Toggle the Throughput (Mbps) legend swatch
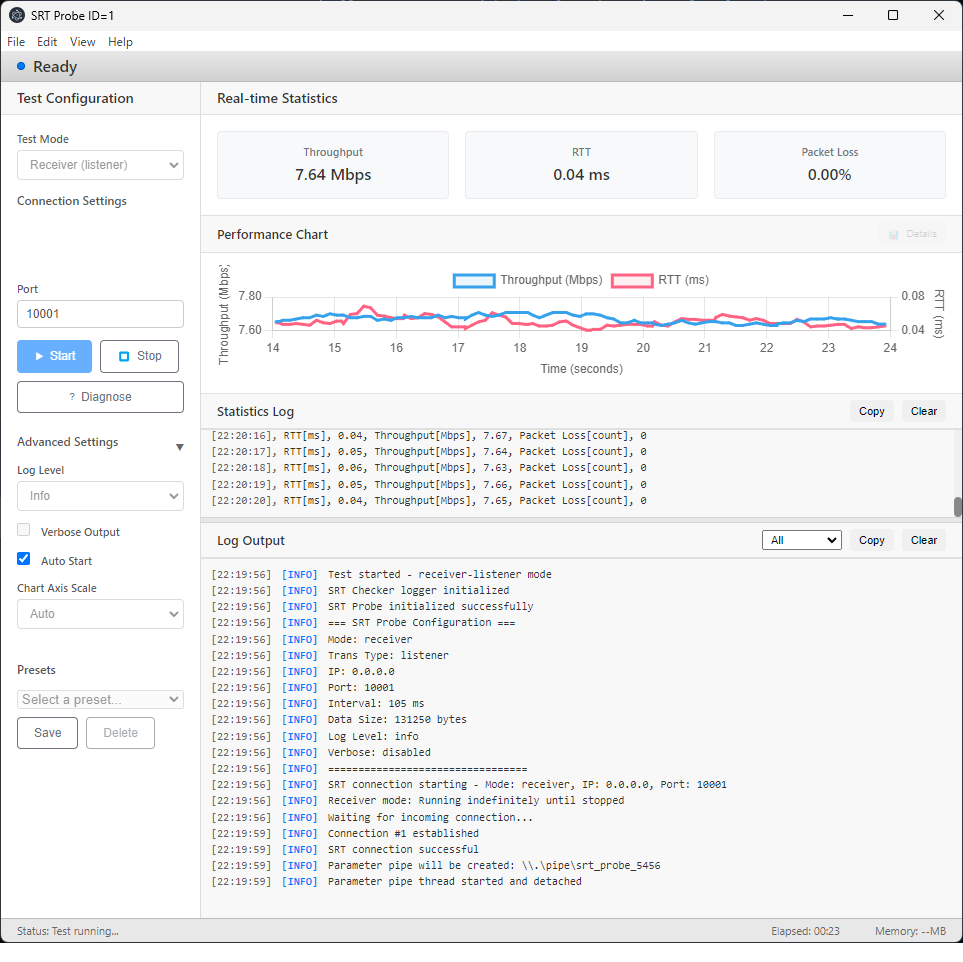The height and width of the screenshot is (962, 963). click(x=474, y=281)
